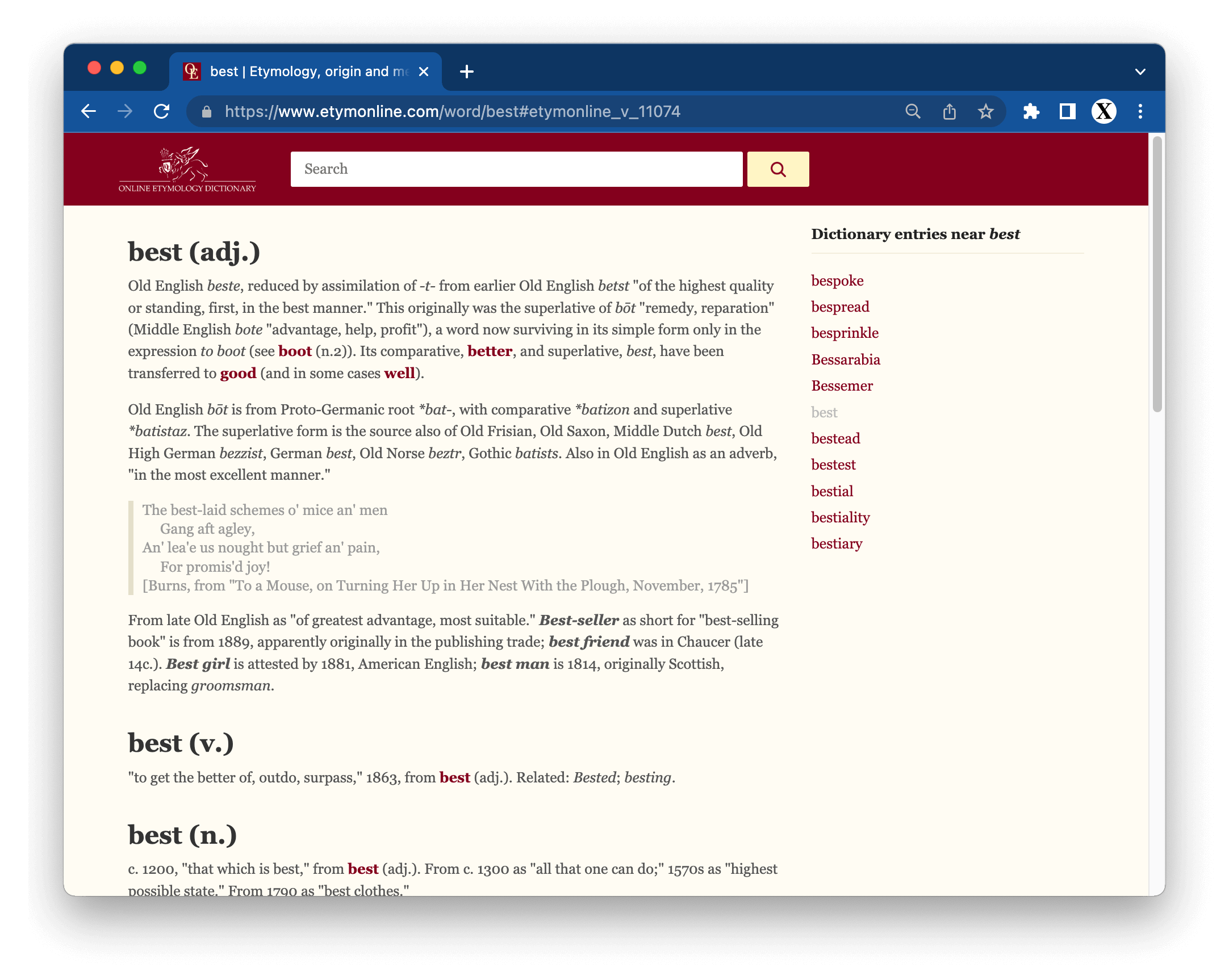Image resolution: width=1229 pixels, height=980 pixels.
Task: Click the best (v.) heading
Action: 181,744
